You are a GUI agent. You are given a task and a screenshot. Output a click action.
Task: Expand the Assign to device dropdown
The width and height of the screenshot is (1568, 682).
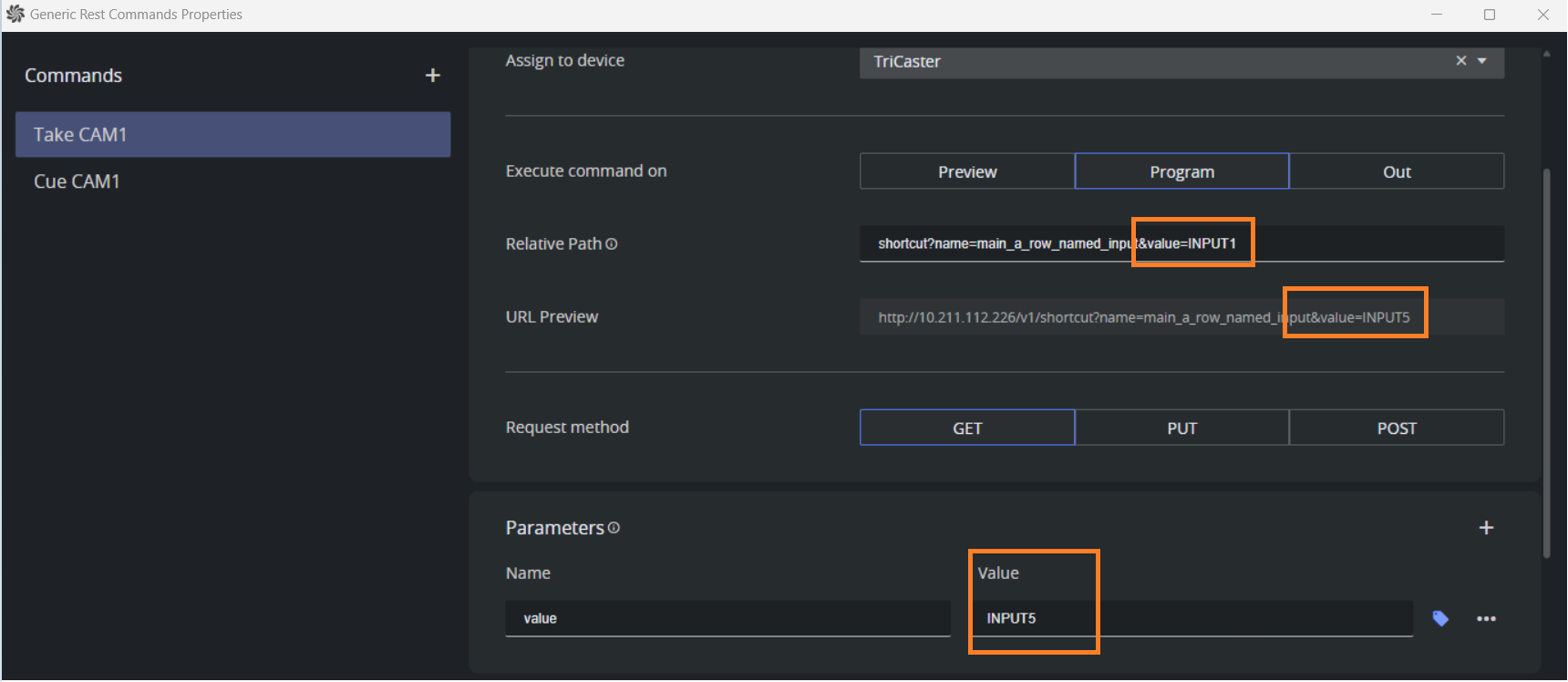1482,60
